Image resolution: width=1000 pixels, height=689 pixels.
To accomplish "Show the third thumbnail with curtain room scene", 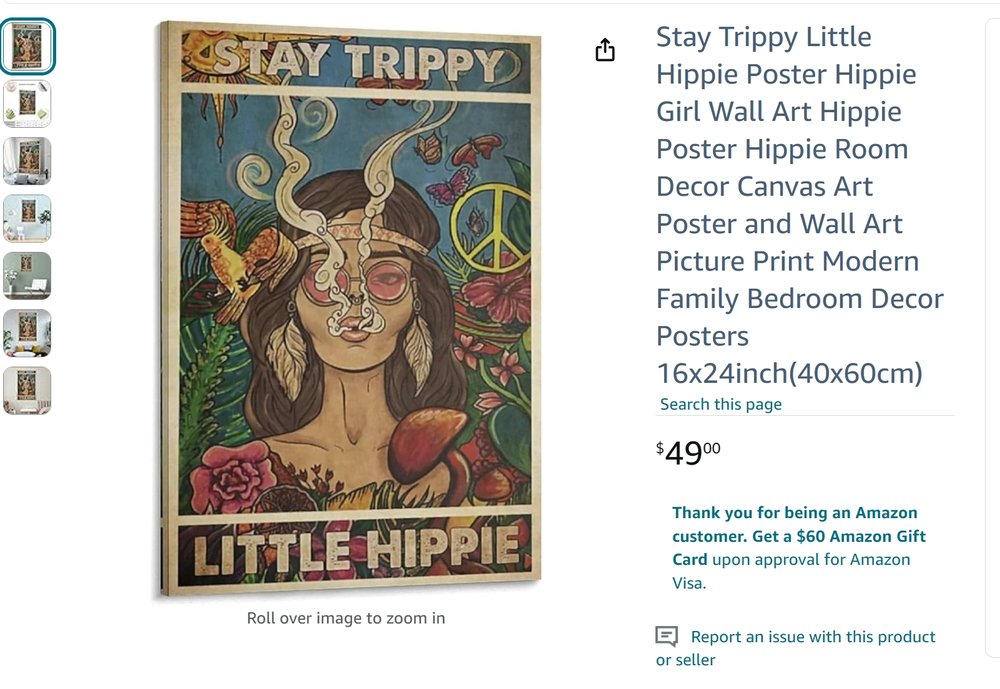I will click(x=27, y=161).
